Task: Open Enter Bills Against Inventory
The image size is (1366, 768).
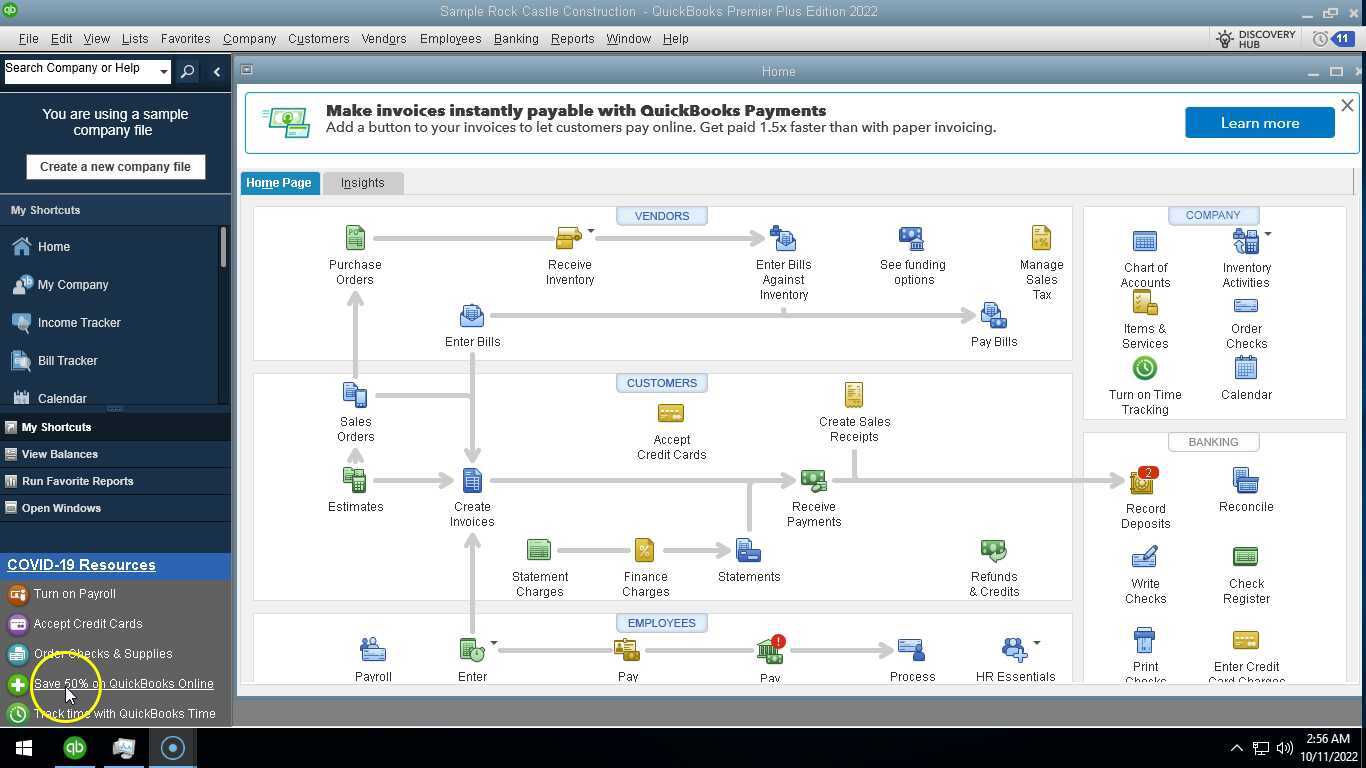Action: pyautogui.click(x=783, y=238)
